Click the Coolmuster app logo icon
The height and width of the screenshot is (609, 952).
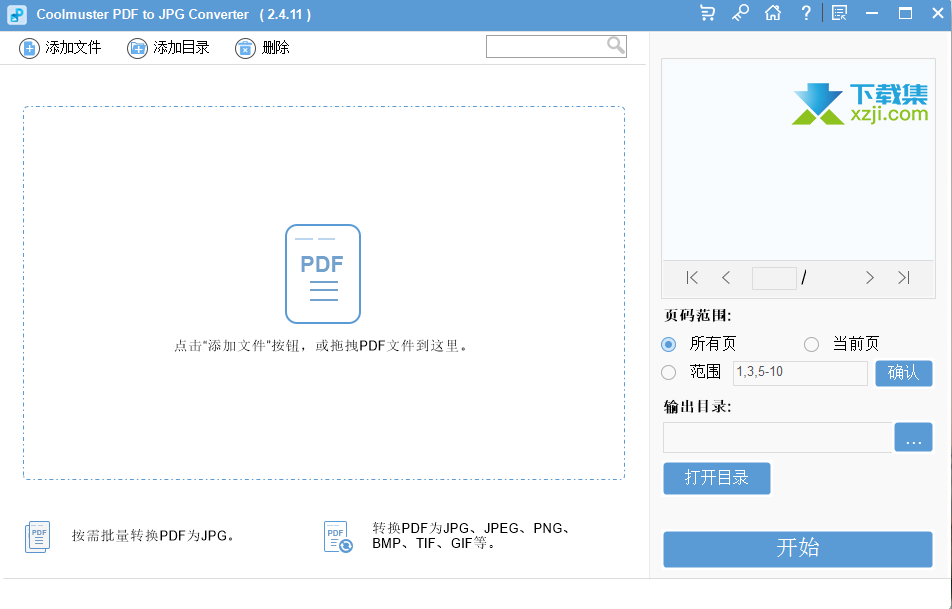[x=17, y=15]
